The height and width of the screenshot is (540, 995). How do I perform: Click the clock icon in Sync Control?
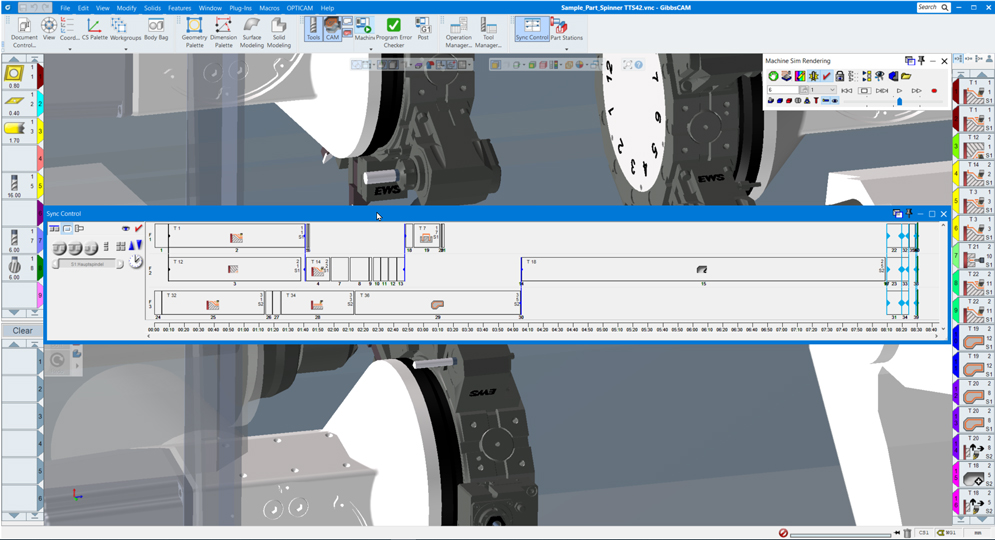[136, 262]
